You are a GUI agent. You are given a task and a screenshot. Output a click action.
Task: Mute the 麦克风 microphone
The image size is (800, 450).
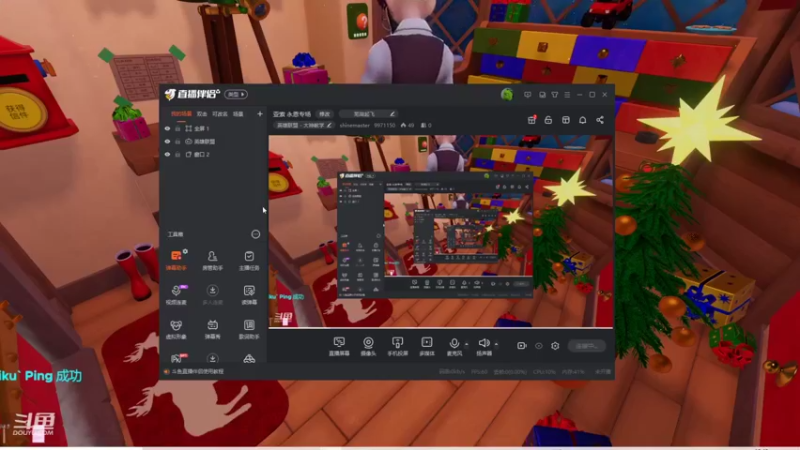[454, 346]
